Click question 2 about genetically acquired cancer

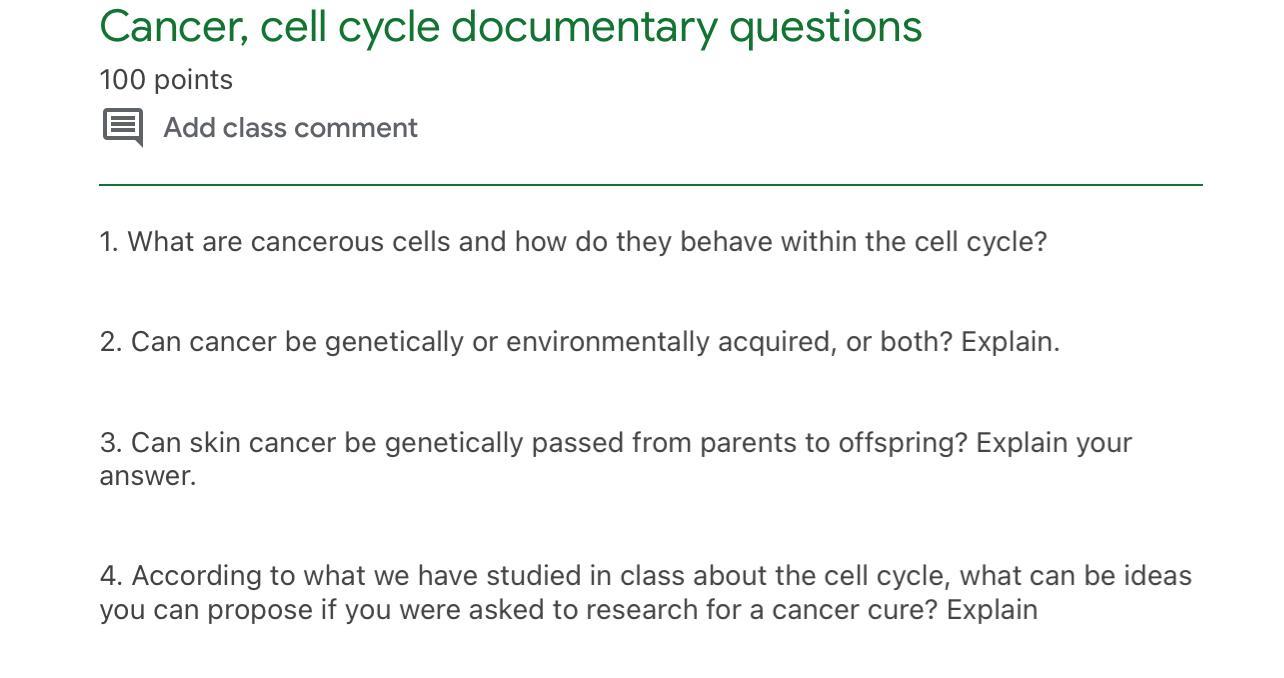tap(579, 342)
